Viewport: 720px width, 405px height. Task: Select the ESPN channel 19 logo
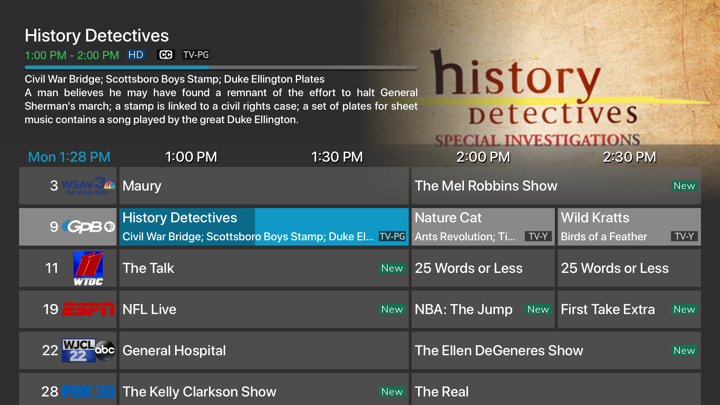click(x=89, y=309)
